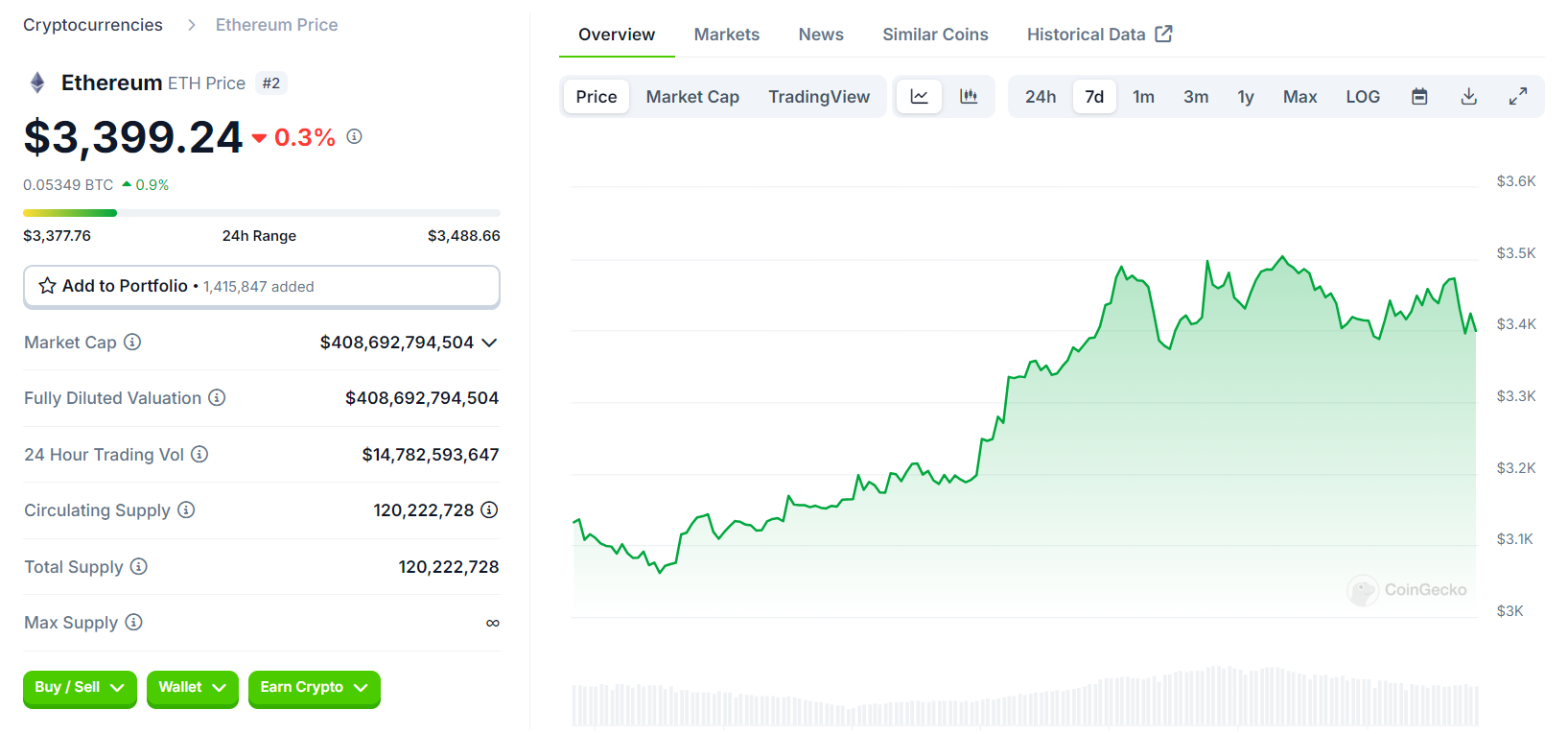The width and height of the screenshot is (1568, 734).
Task: Click the 24h range progress bar
Action: point(262,213)
